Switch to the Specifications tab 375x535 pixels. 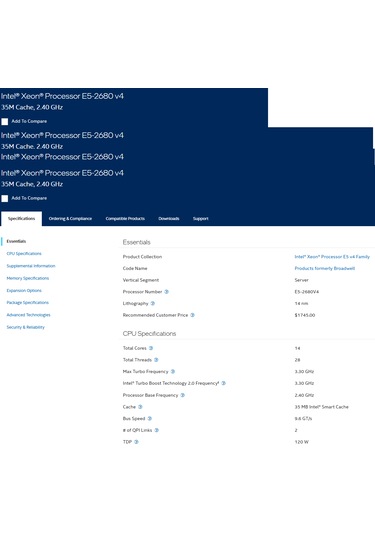tap(21, 218)
